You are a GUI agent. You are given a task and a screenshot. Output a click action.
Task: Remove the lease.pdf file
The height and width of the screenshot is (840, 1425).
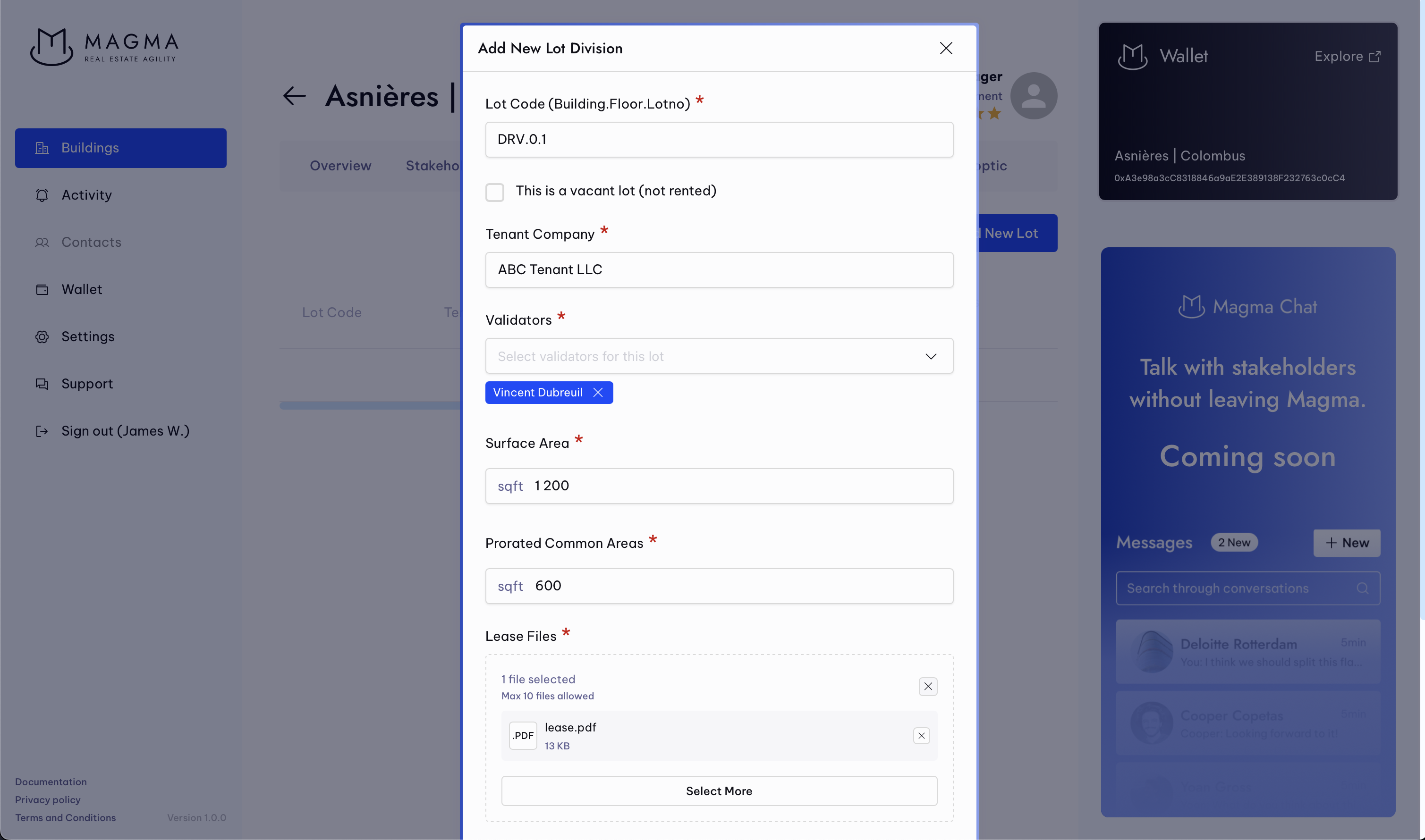922,735
